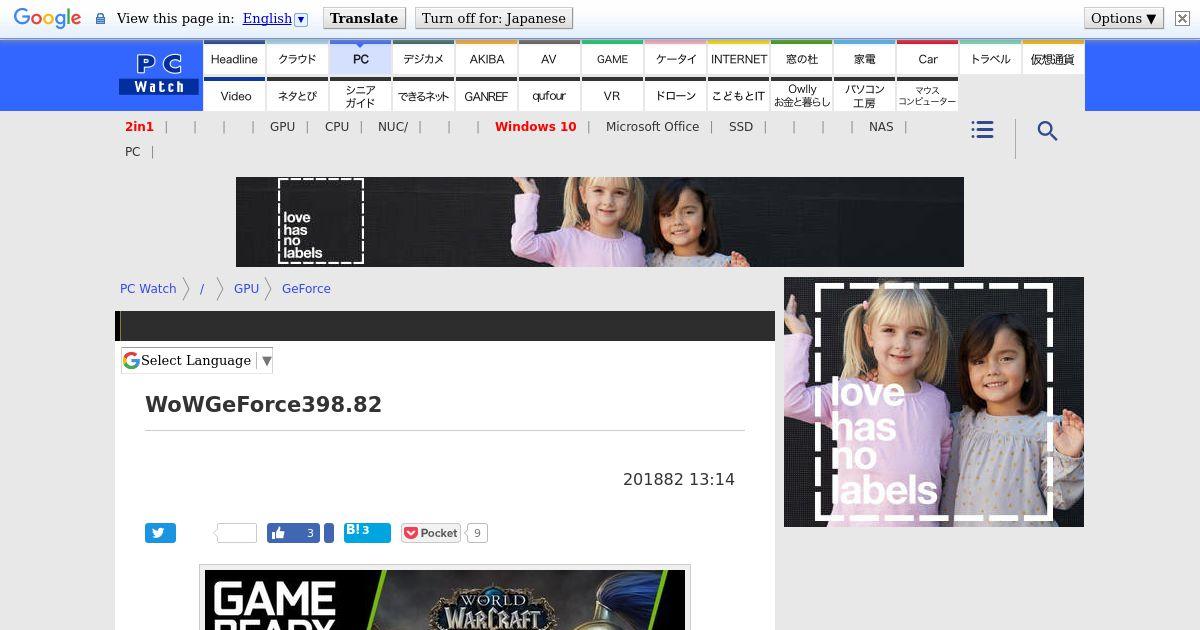Open the 家電 tab
The image size is (1200, 630).
[864, 59]
